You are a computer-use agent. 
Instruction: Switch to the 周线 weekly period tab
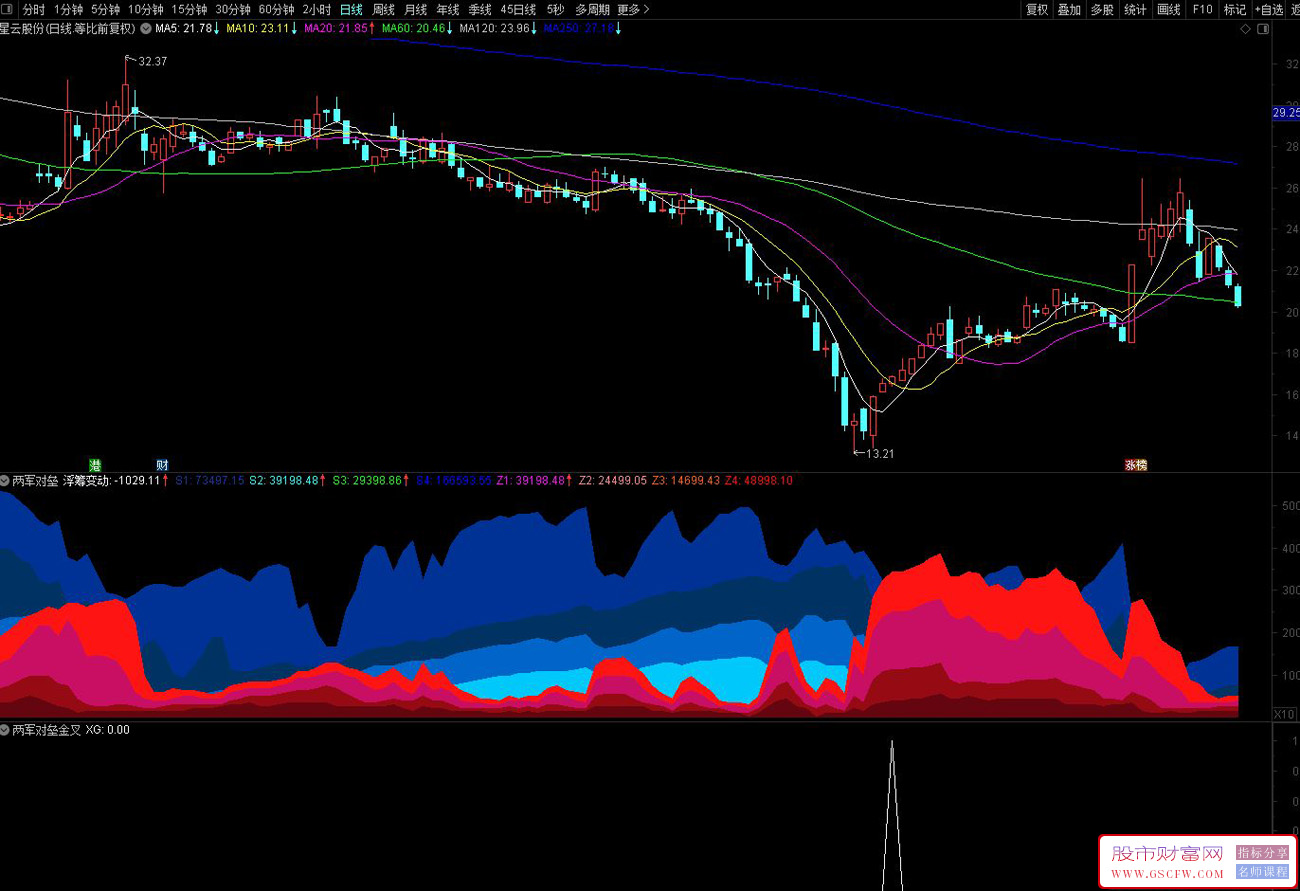(383, 9)
